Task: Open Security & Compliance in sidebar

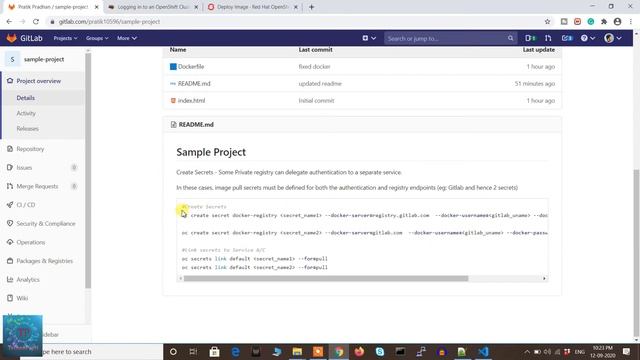Action: point(46,224)
